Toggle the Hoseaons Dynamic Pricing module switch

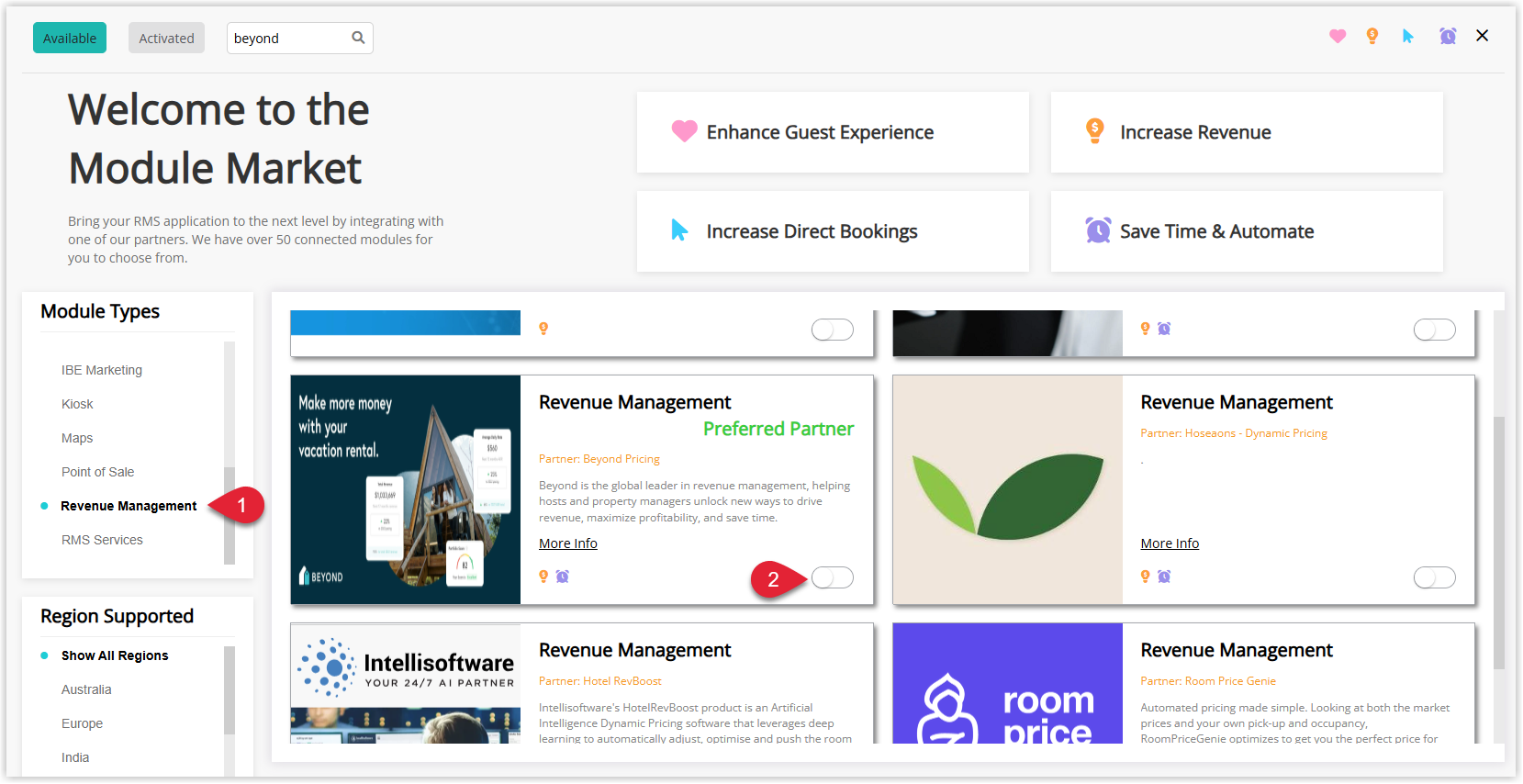point(1434,577)
